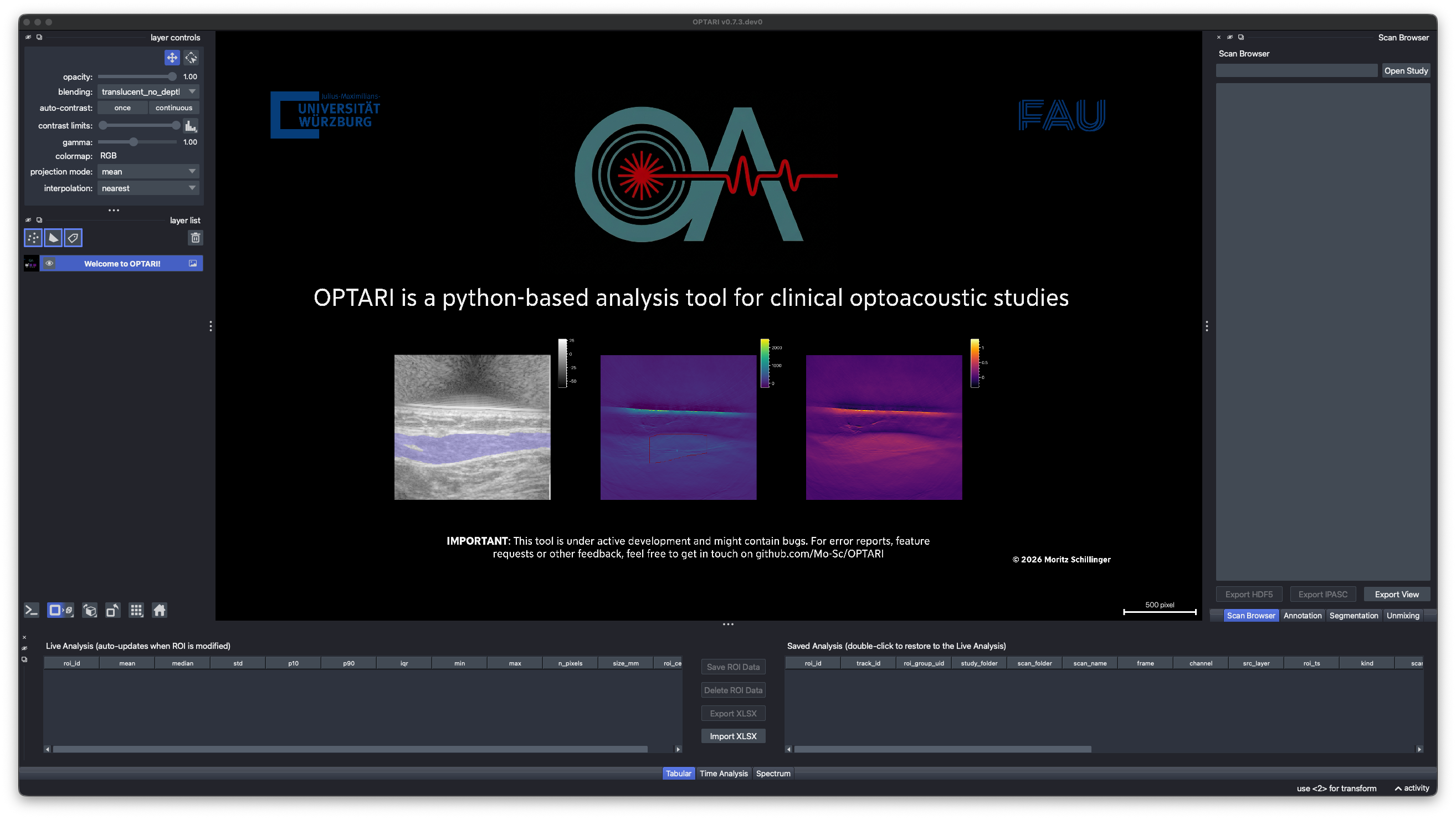Add a new points layer

pos(33,238)
